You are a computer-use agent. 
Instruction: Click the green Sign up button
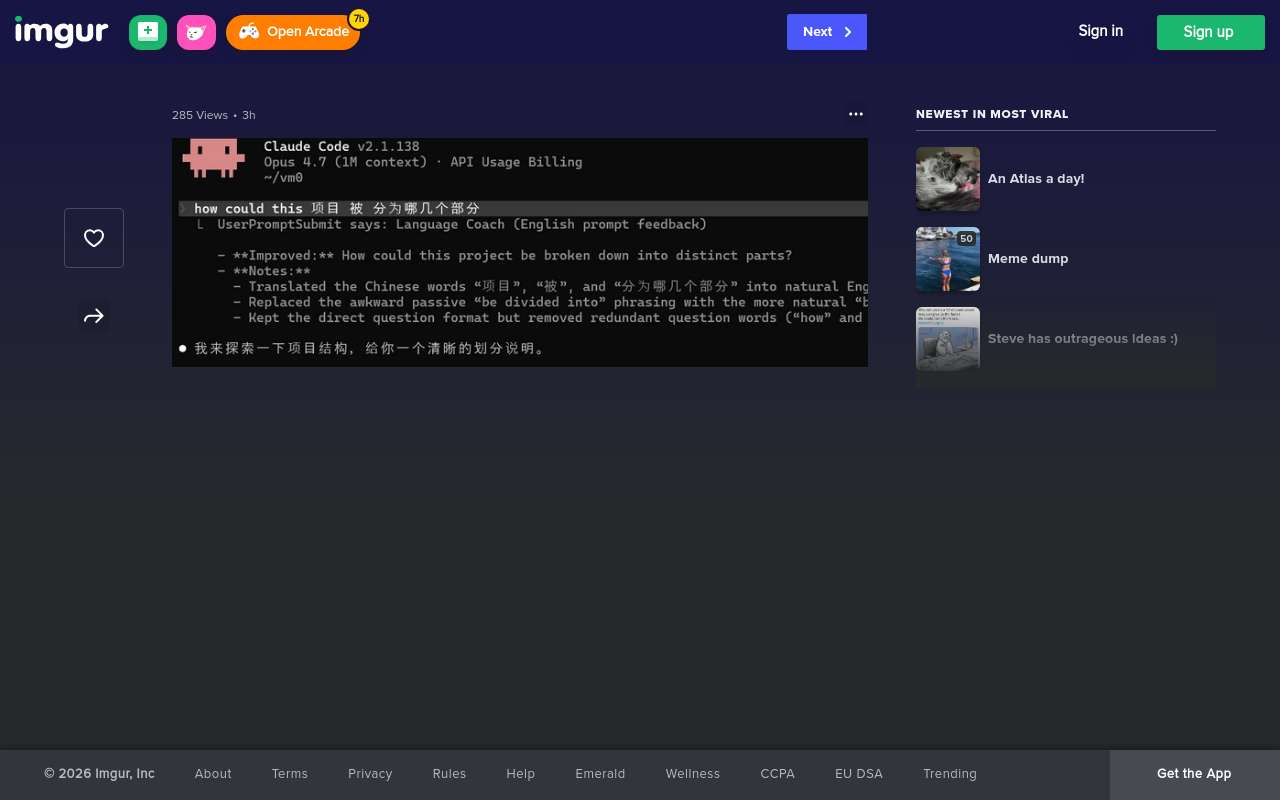1211,32
